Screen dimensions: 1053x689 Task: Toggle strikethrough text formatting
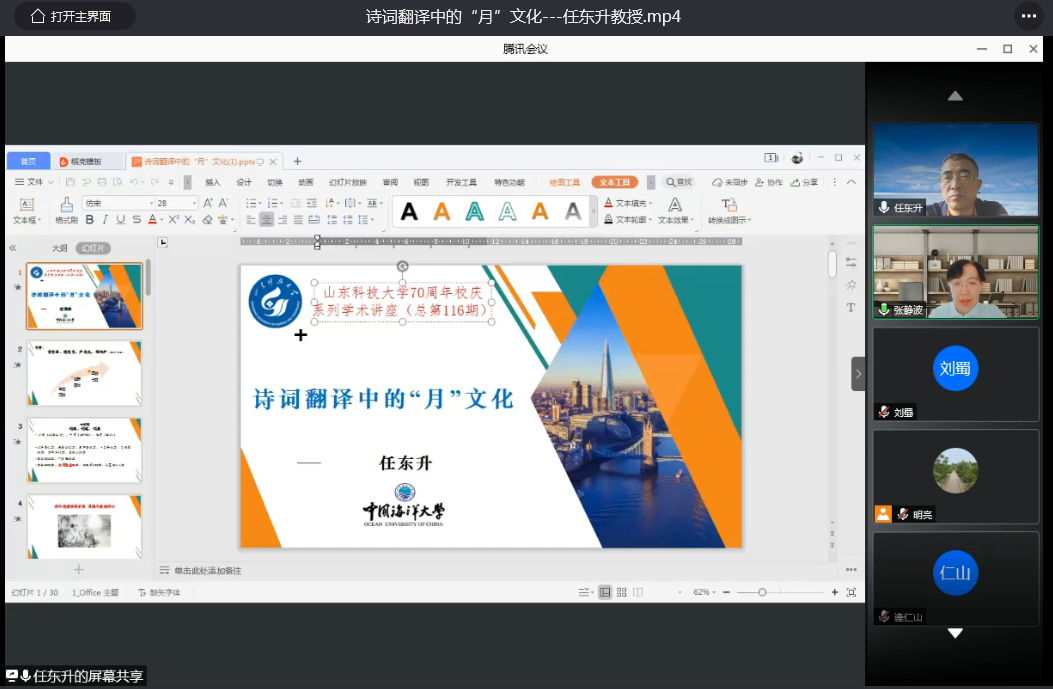[137, 220]
